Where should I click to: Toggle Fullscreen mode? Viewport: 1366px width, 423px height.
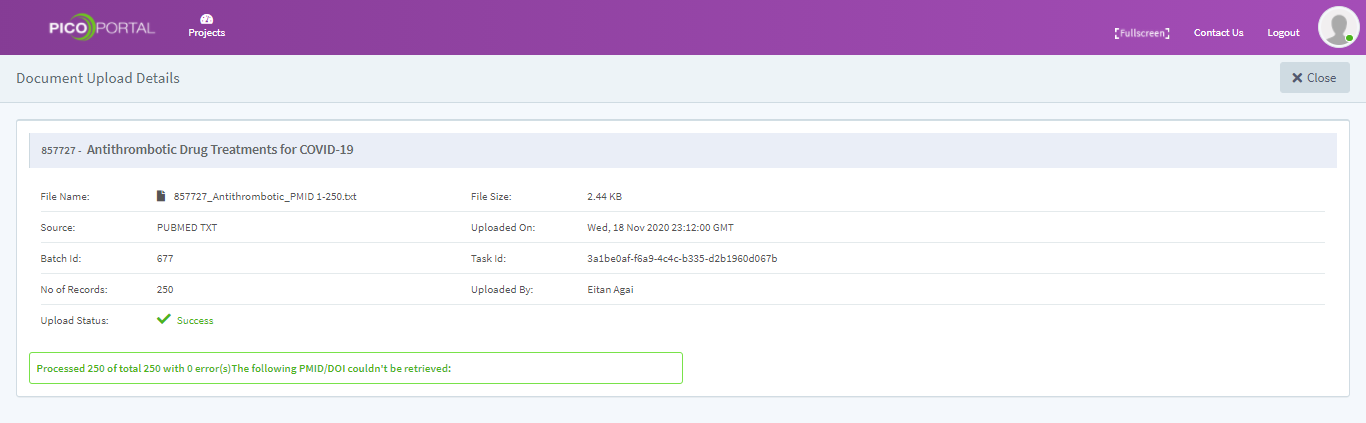[x=1142, y=33]
